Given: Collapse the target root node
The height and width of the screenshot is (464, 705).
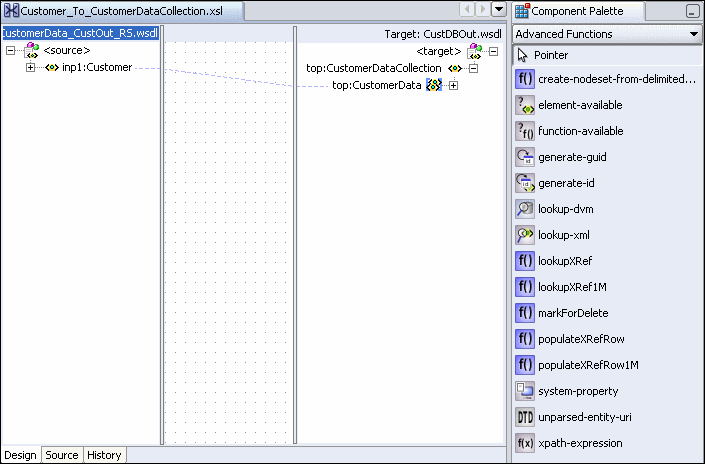Looking at the screenshot, I should (x=494, y=51).
